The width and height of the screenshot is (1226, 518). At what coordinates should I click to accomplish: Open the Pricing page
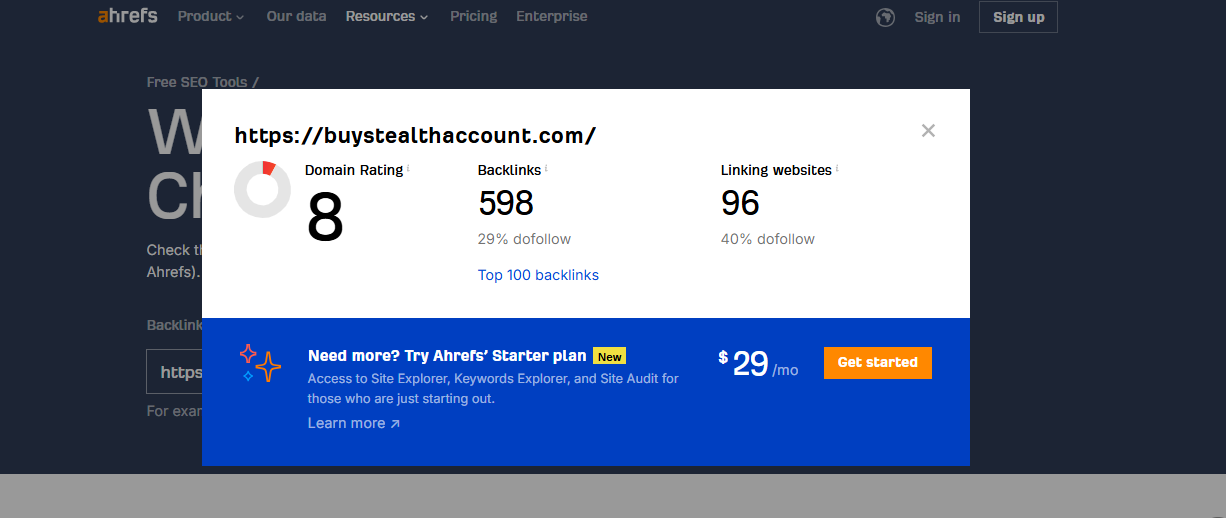pyautogui.click(x=473, y=16)
